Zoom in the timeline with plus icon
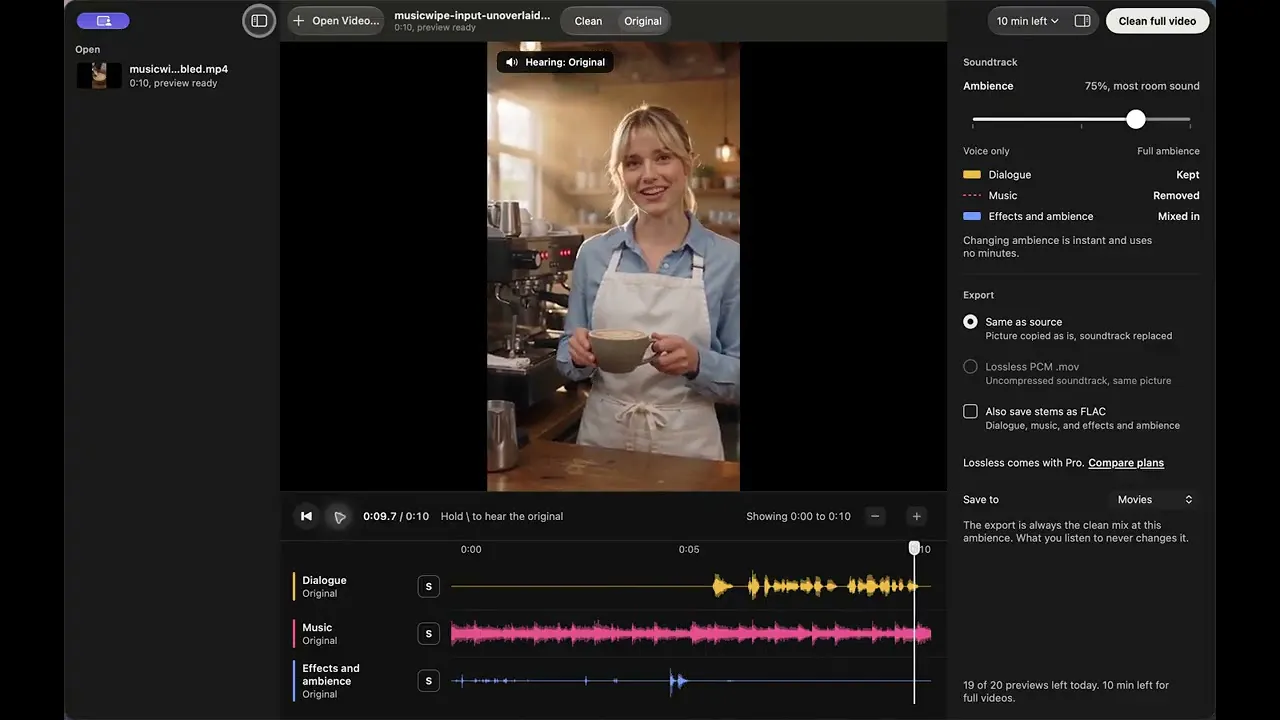This screenshot has height=720, width=1280. click(916, 516)
